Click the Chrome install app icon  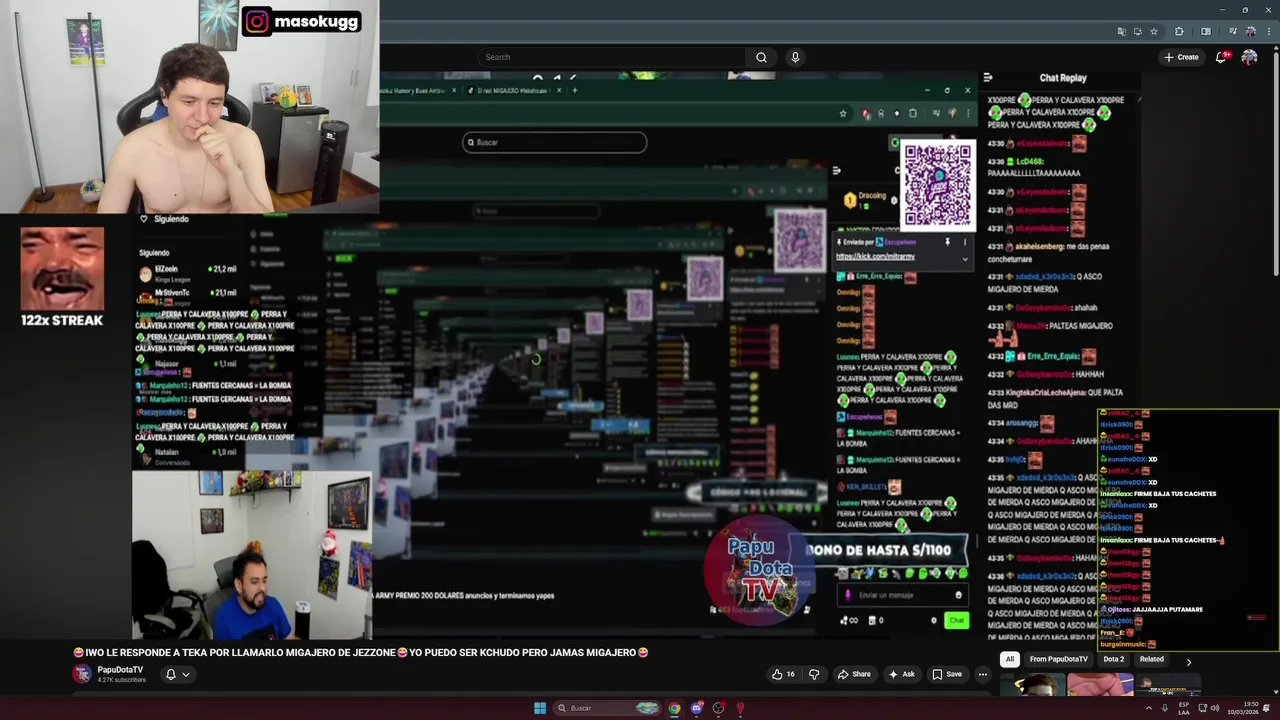click(x=1137, y=31)
